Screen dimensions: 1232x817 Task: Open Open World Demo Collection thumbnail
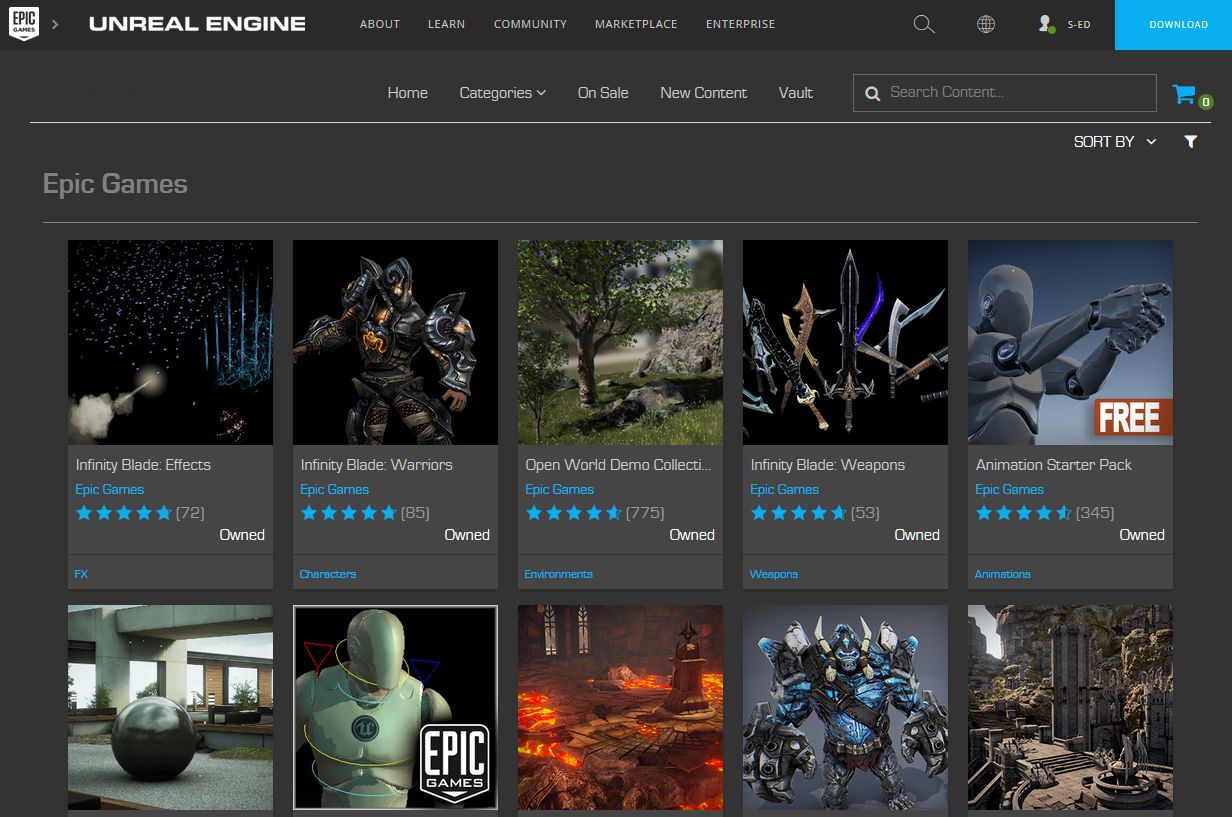click(x=620, y=342)
